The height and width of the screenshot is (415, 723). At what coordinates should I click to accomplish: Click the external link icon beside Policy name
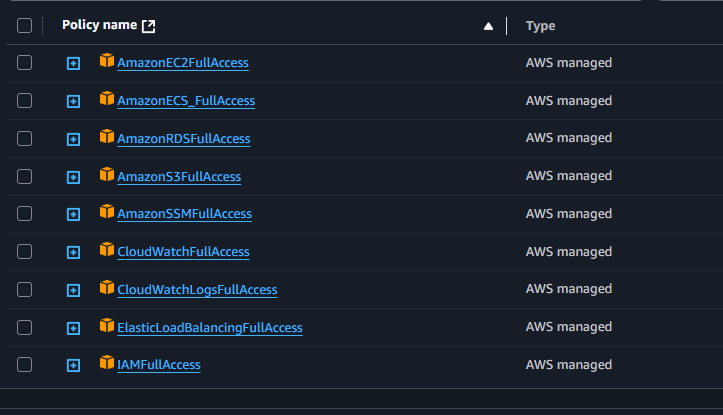point(149,26)
